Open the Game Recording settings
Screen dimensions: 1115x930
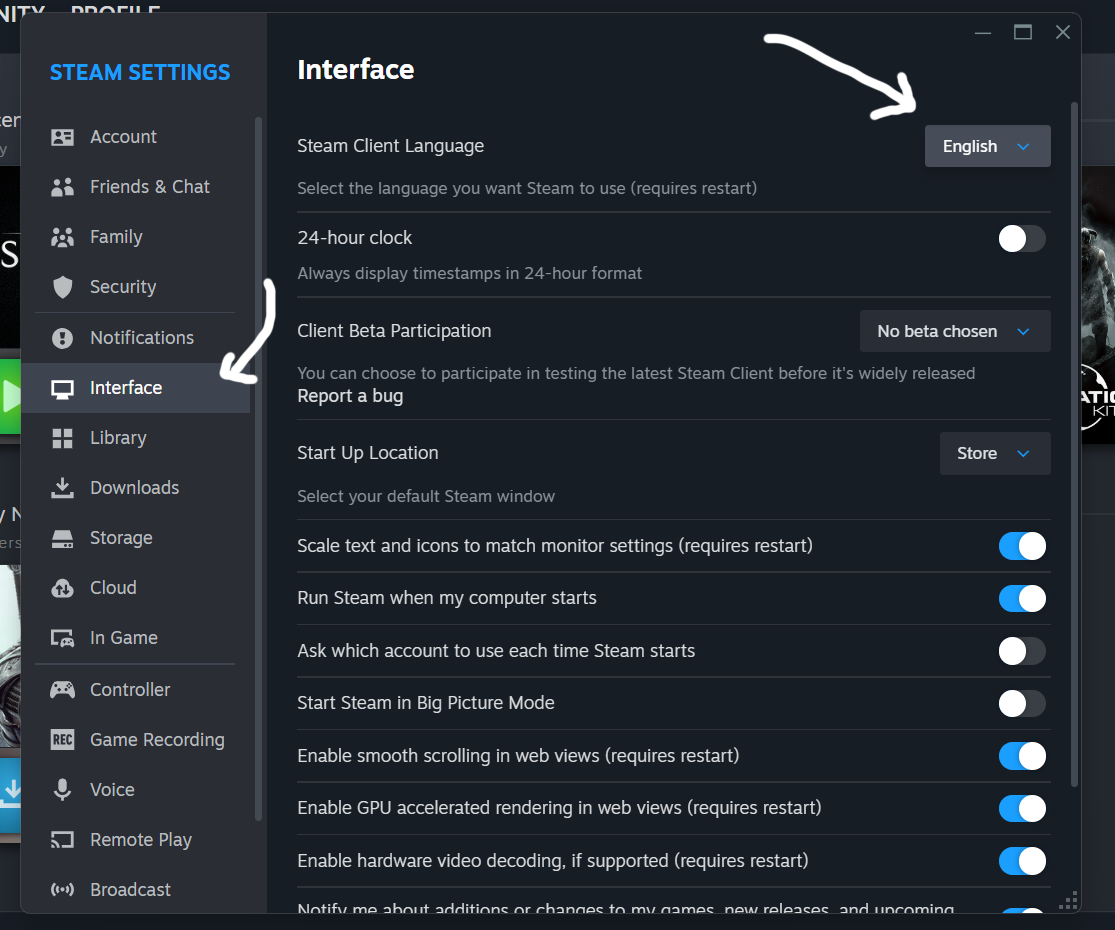click(x=135, y=739)
